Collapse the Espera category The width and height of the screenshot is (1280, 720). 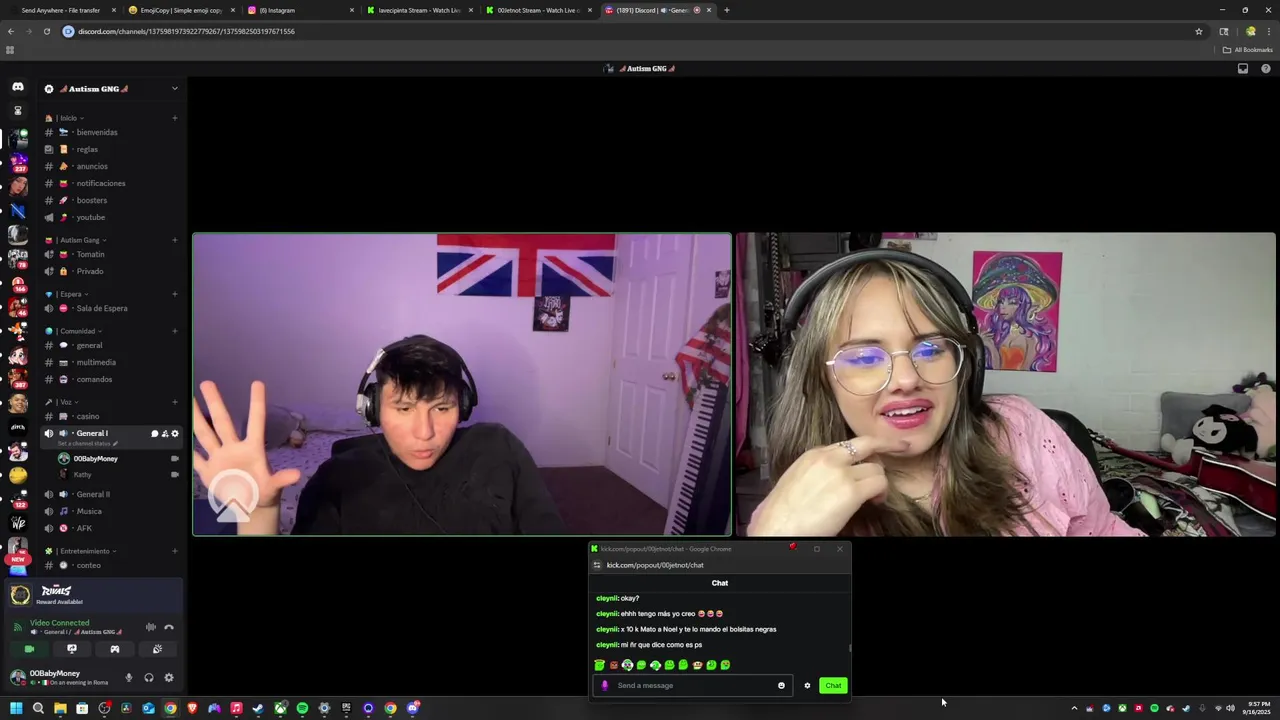(x=66, y=294)
